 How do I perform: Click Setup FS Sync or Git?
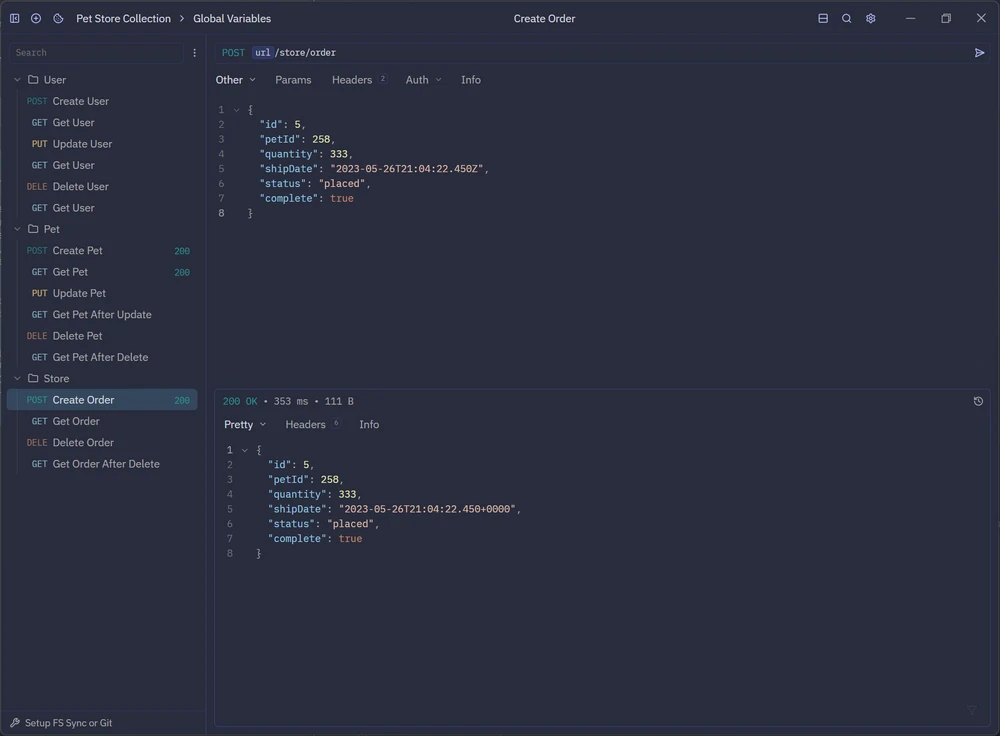coord(68,723)
